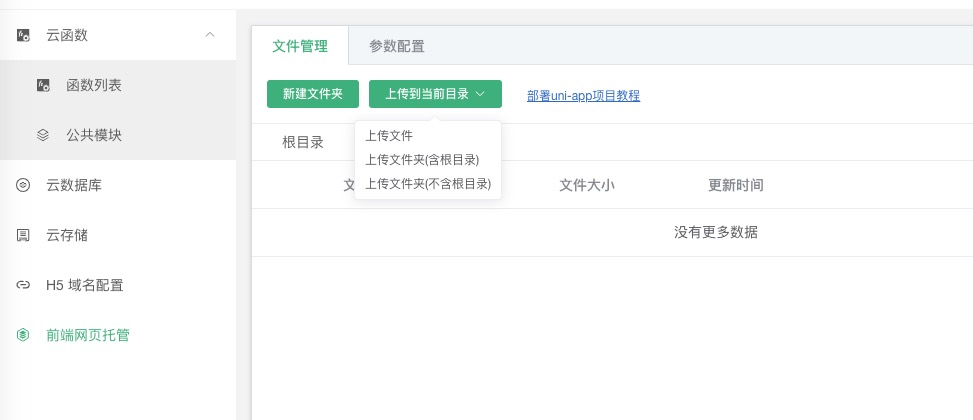Open the 部署uni-app项目教程 link
The height and width of the screenshot is (420, 973).
(583, 96)
